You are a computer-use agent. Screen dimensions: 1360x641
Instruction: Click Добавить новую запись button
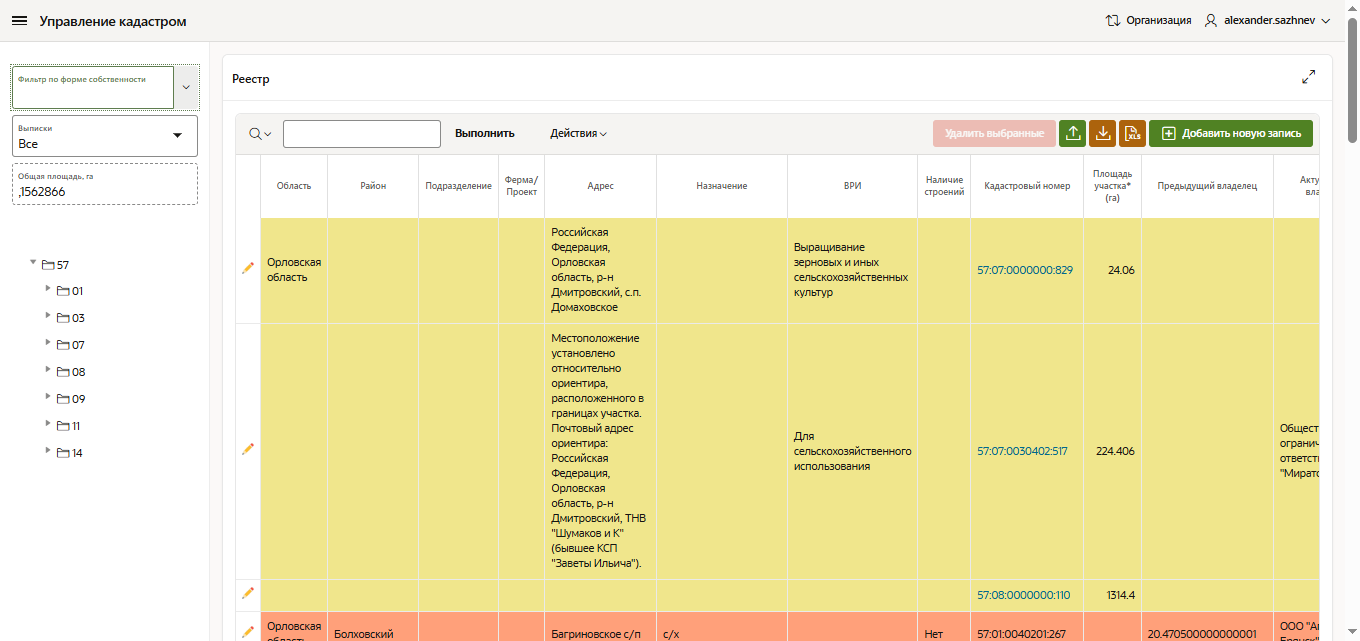coord(1230,134)
